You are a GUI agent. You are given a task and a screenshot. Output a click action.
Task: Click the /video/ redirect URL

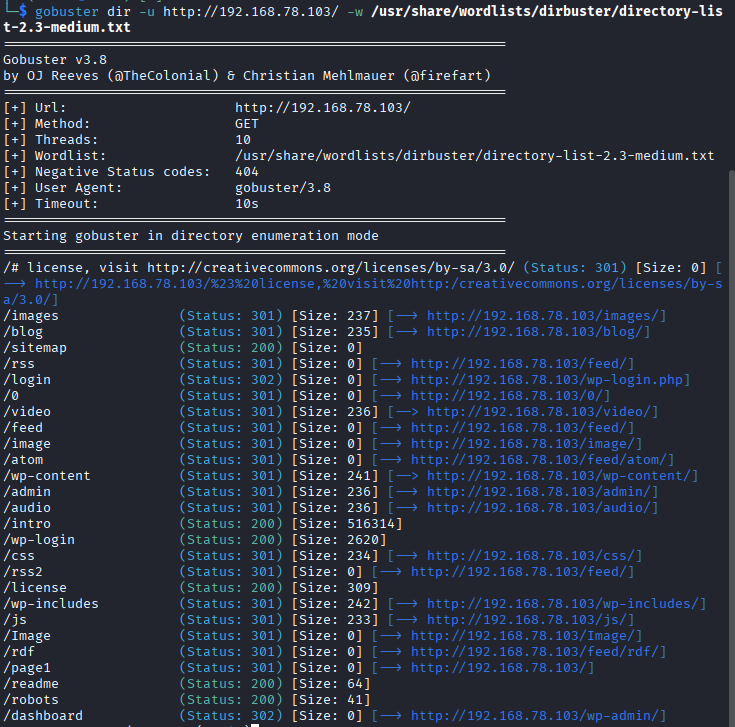click(x=538, y=412)
